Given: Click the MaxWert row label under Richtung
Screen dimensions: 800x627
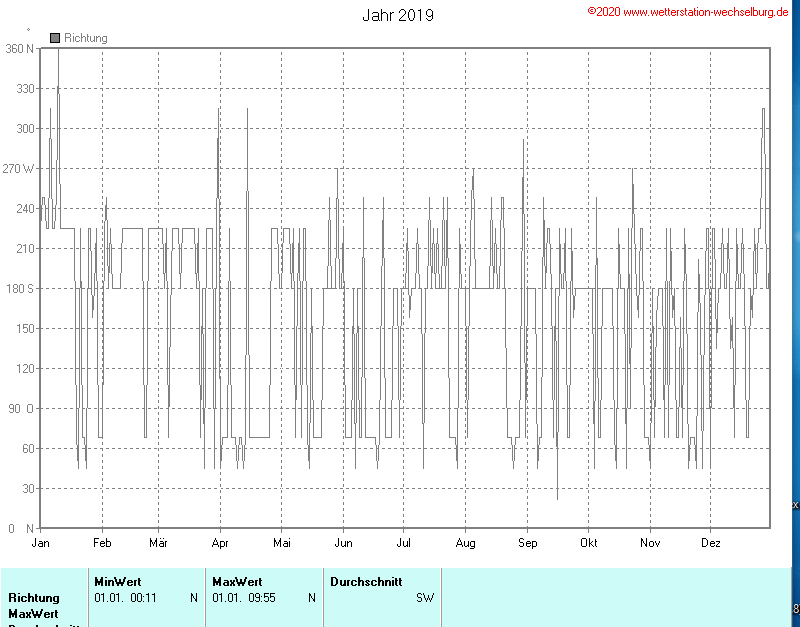Looking at the screenshot, I should 33,614.
